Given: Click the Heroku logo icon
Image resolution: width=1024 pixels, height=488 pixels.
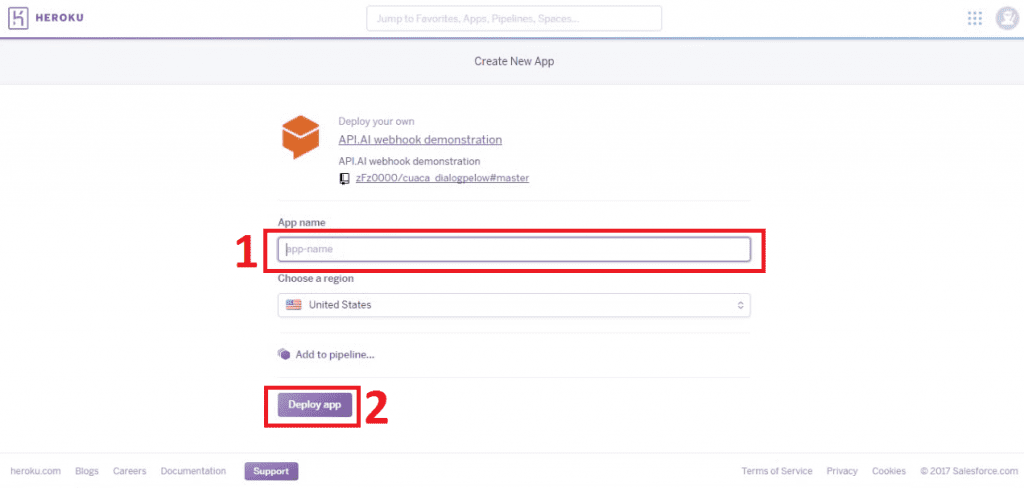Looking at the screenshot, I should pyautogui.click(x=19, y=18).
